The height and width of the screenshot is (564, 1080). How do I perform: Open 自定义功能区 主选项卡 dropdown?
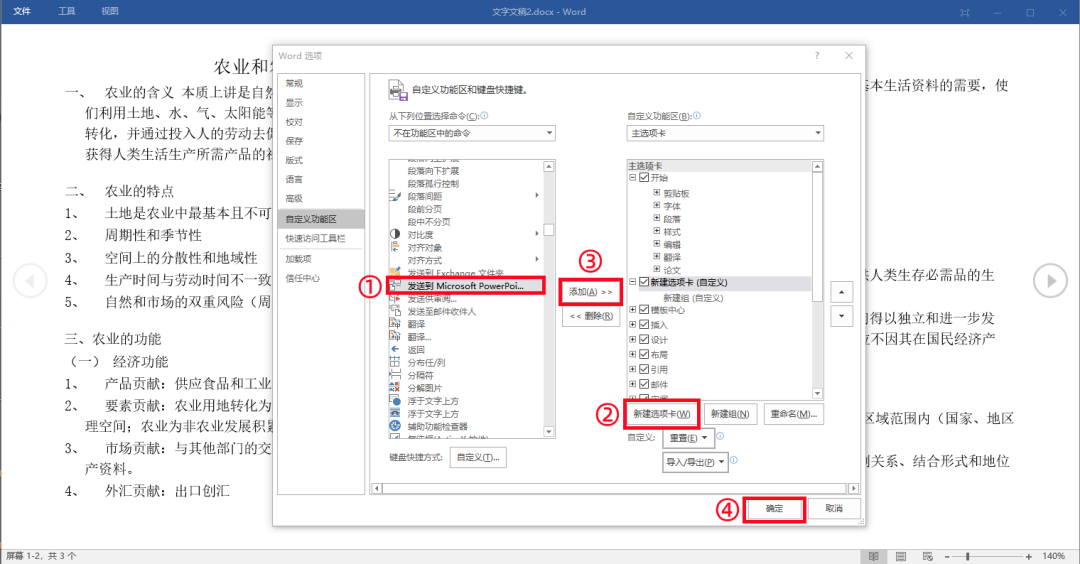[725, 133]
